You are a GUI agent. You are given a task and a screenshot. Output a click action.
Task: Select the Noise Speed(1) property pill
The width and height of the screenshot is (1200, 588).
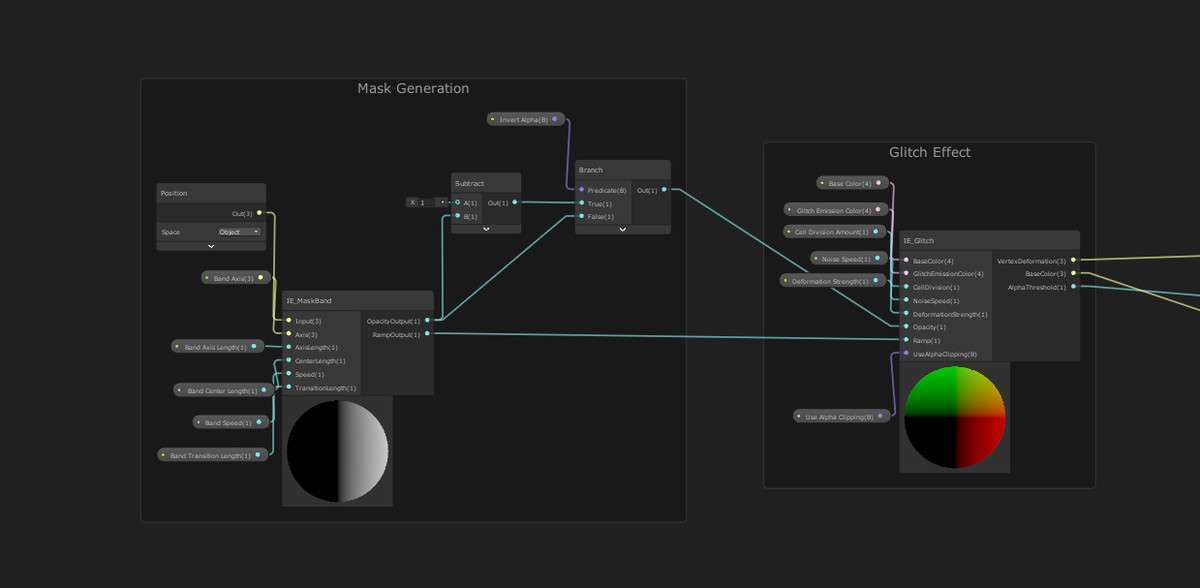[x=849, y=259]
